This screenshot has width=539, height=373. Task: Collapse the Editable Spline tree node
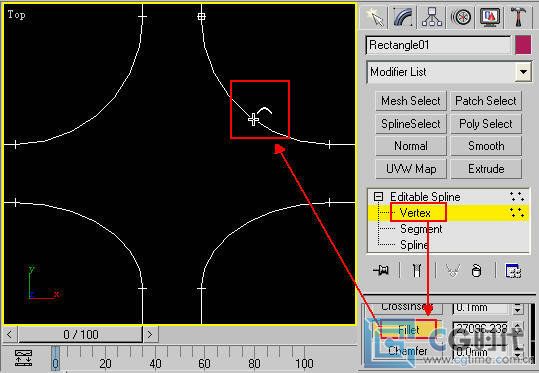[x=378, y=197]
